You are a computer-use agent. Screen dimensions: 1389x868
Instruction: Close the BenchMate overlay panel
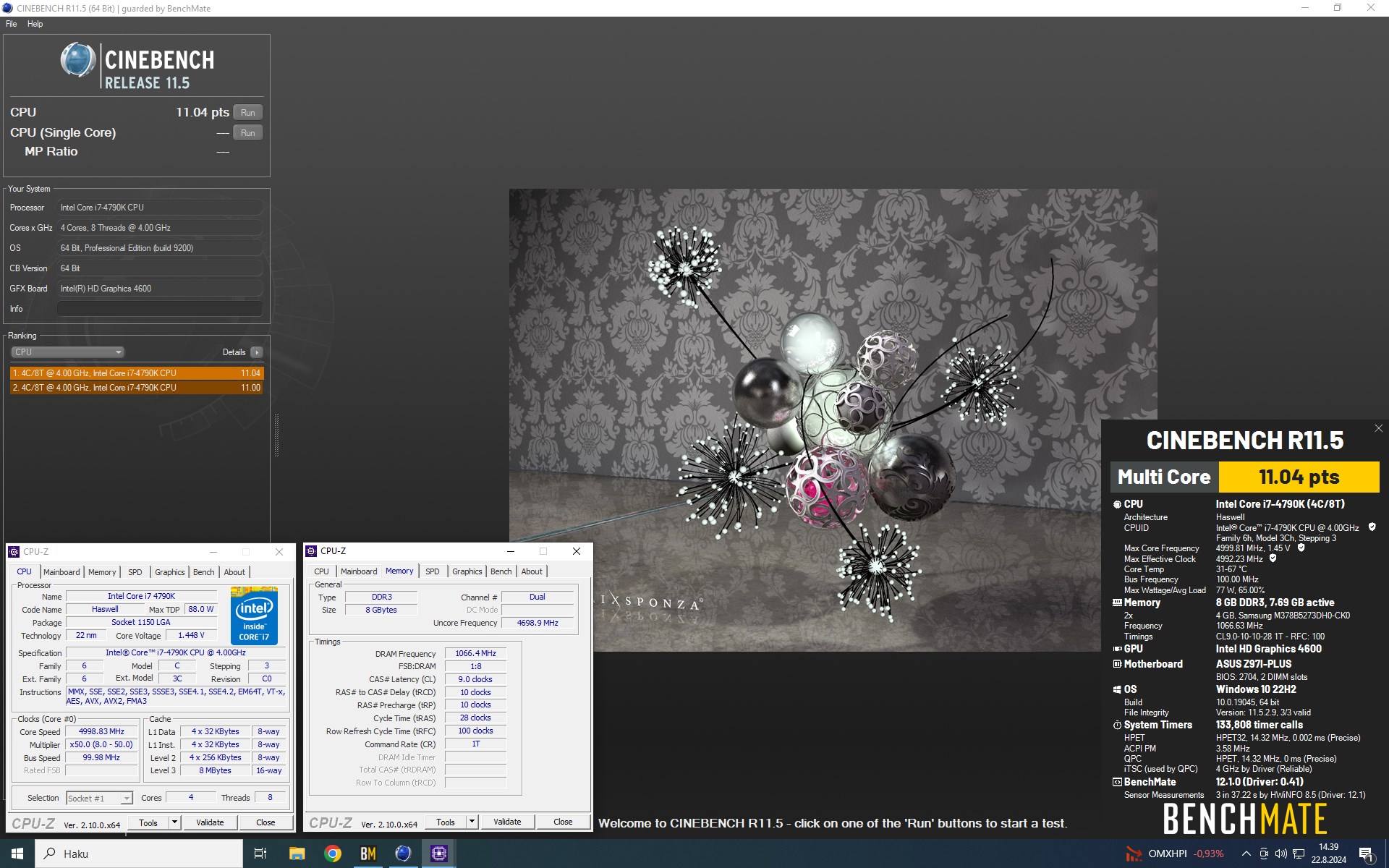click(1378, 428)
